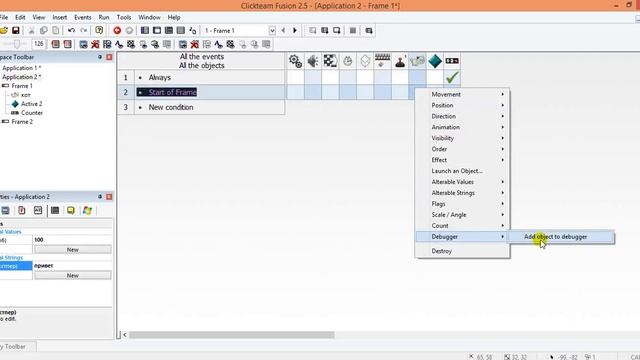Expand the Animation submenu

click(x=462, y=127)
